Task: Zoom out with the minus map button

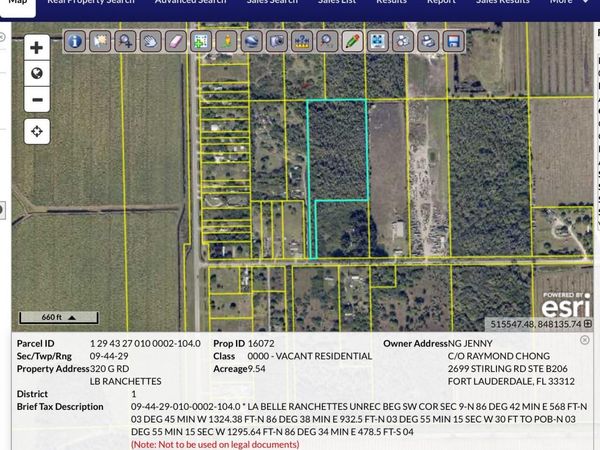Action: pyautogui.click(x=37, y=99)
